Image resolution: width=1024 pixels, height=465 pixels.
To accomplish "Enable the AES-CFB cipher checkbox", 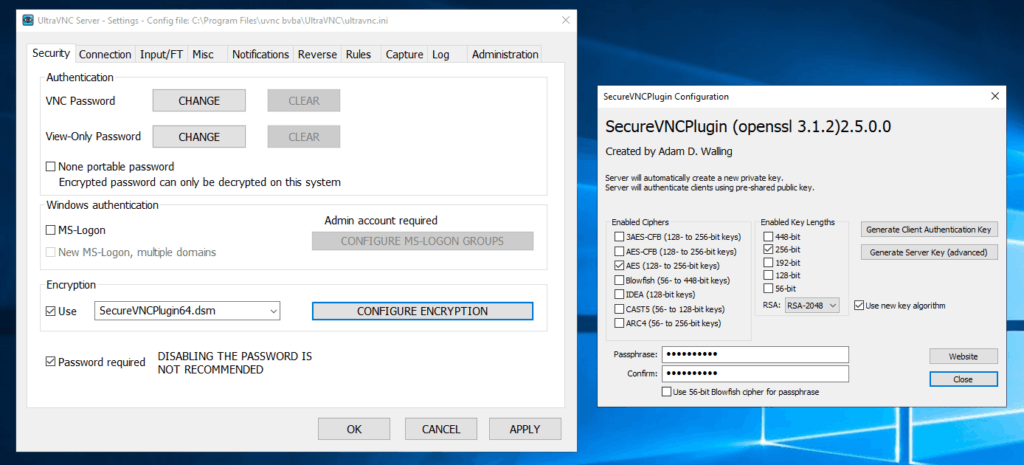I will coord(619,251).
